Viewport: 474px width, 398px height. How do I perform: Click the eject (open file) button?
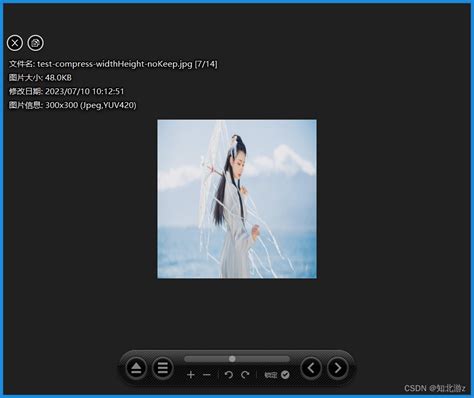coord(136,368)
